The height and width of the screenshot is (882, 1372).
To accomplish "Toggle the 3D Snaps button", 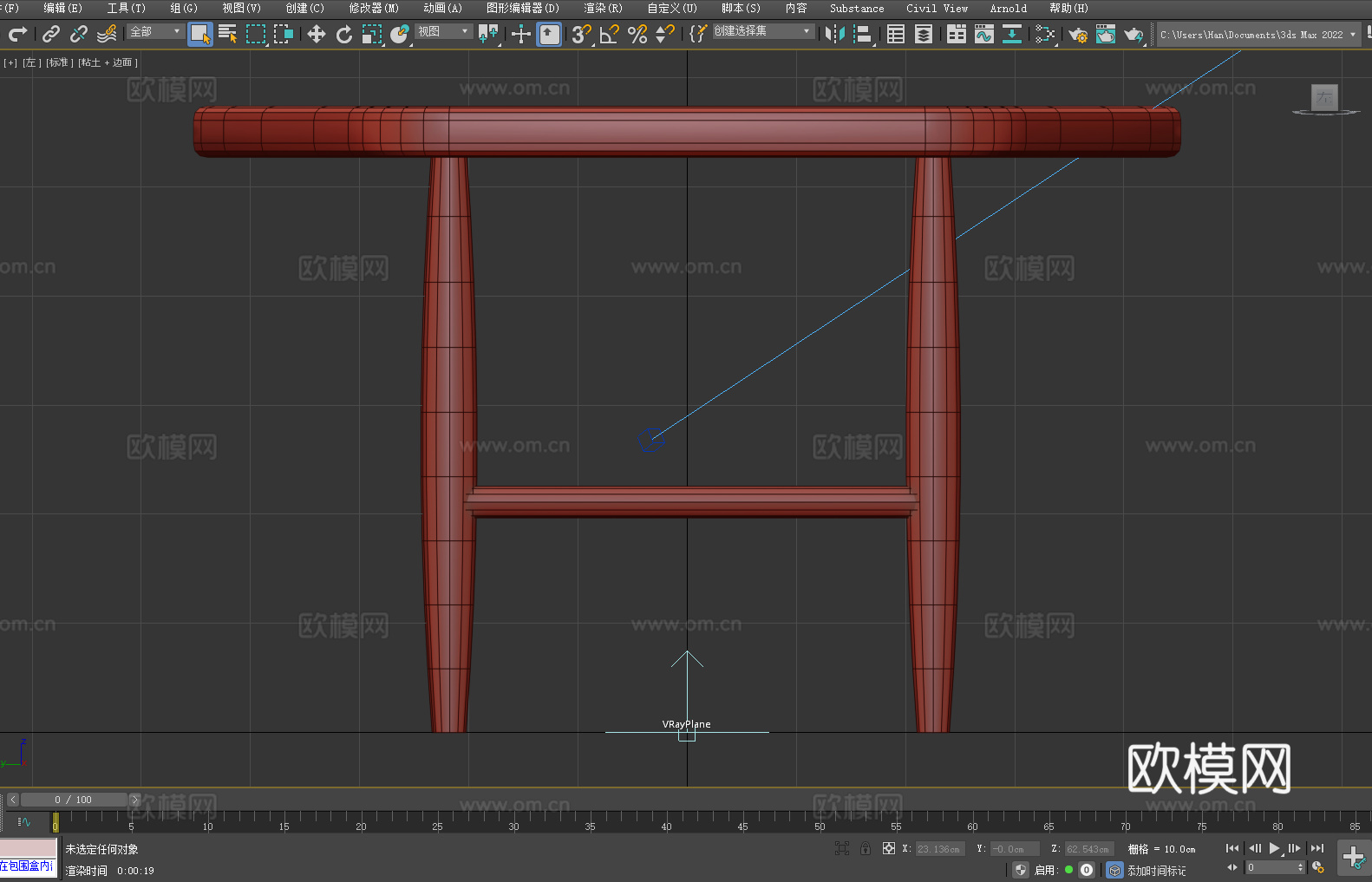I will [x=582, y=34].
